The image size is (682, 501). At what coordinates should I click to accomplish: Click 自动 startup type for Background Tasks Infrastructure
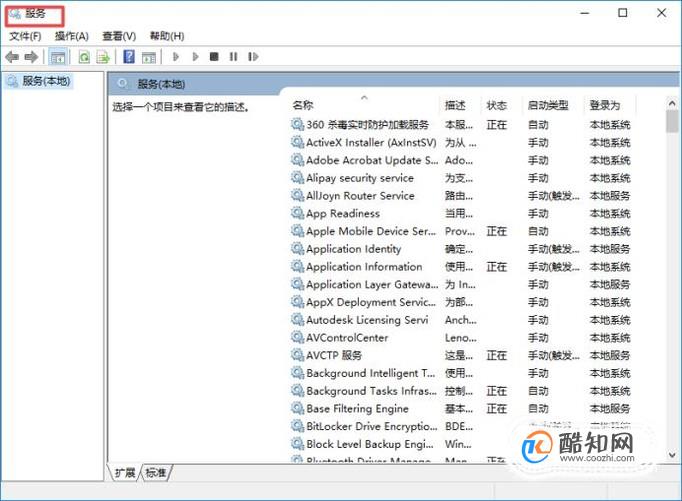[538, 391]
